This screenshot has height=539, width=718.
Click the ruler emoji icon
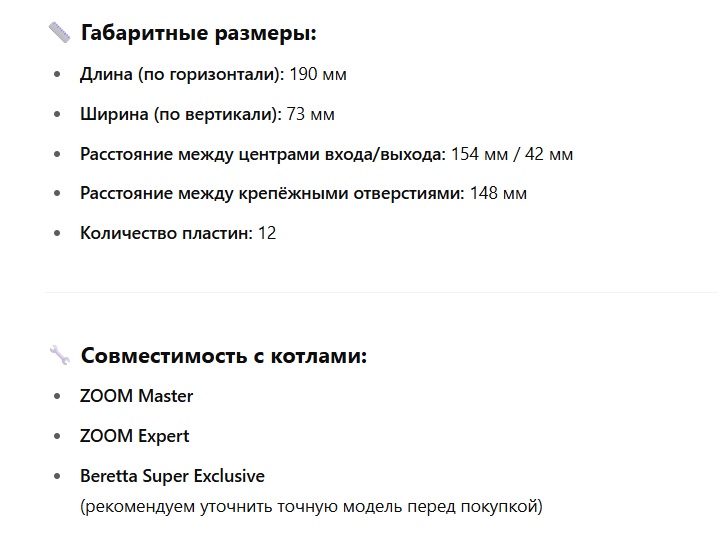[x=60, y=33]
